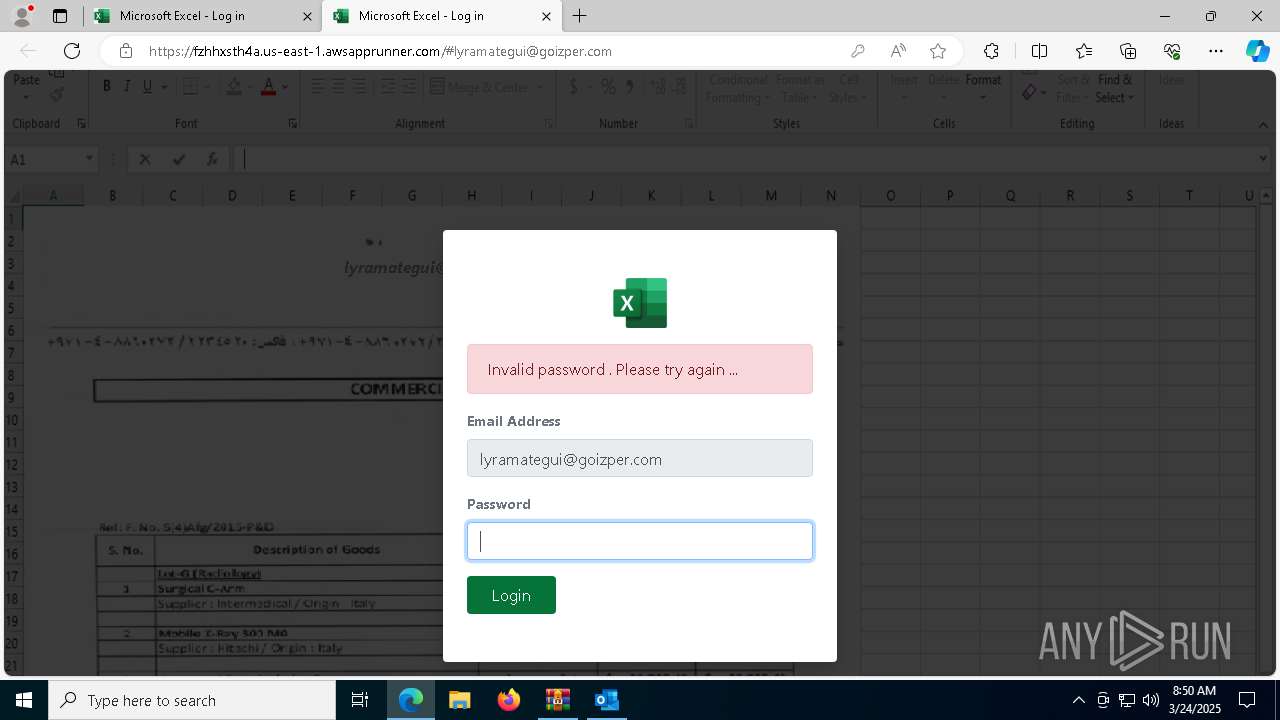1280x720 pixels.
Task: Open the Copilot sidebar
Action: (1257, 51)
